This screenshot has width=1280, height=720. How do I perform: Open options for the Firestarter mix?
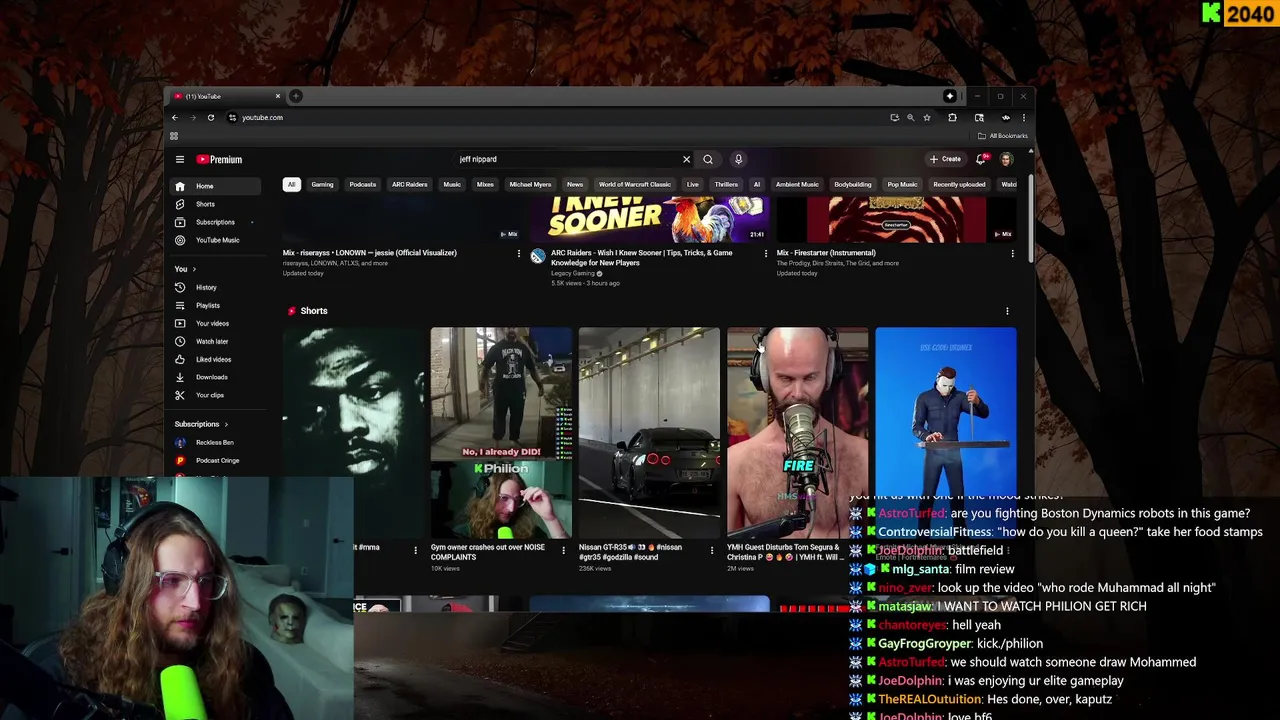pyautogui.click(x=1012, y=254)
